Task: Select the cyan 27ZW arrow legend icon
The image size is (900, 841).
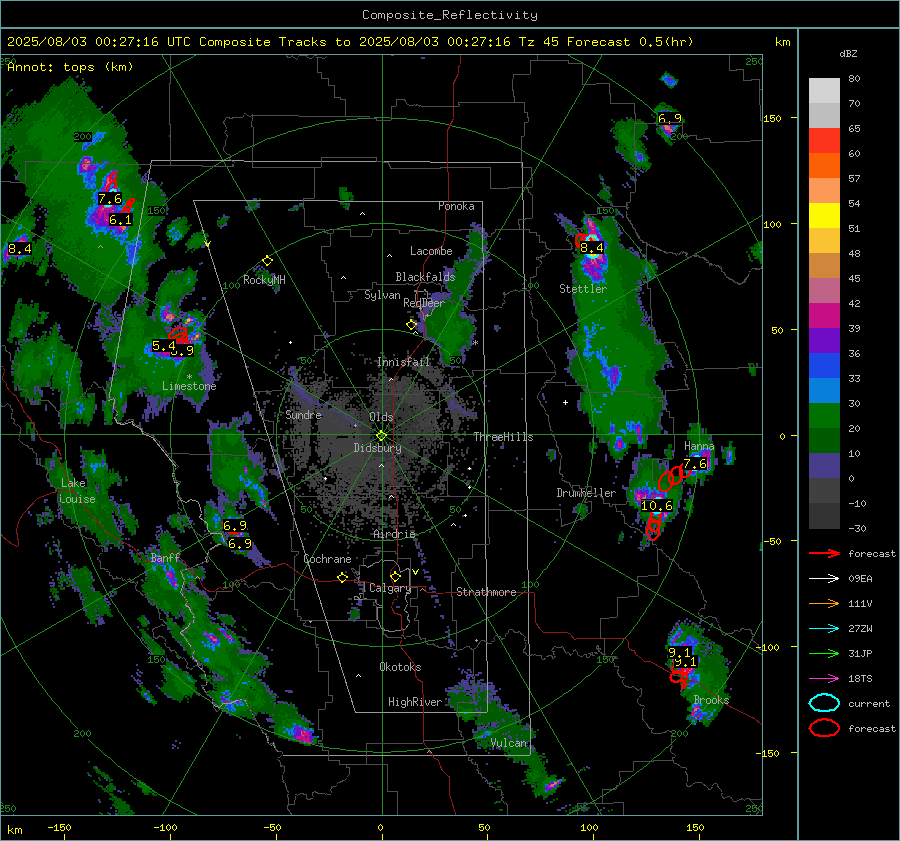Action: (824, 629)
